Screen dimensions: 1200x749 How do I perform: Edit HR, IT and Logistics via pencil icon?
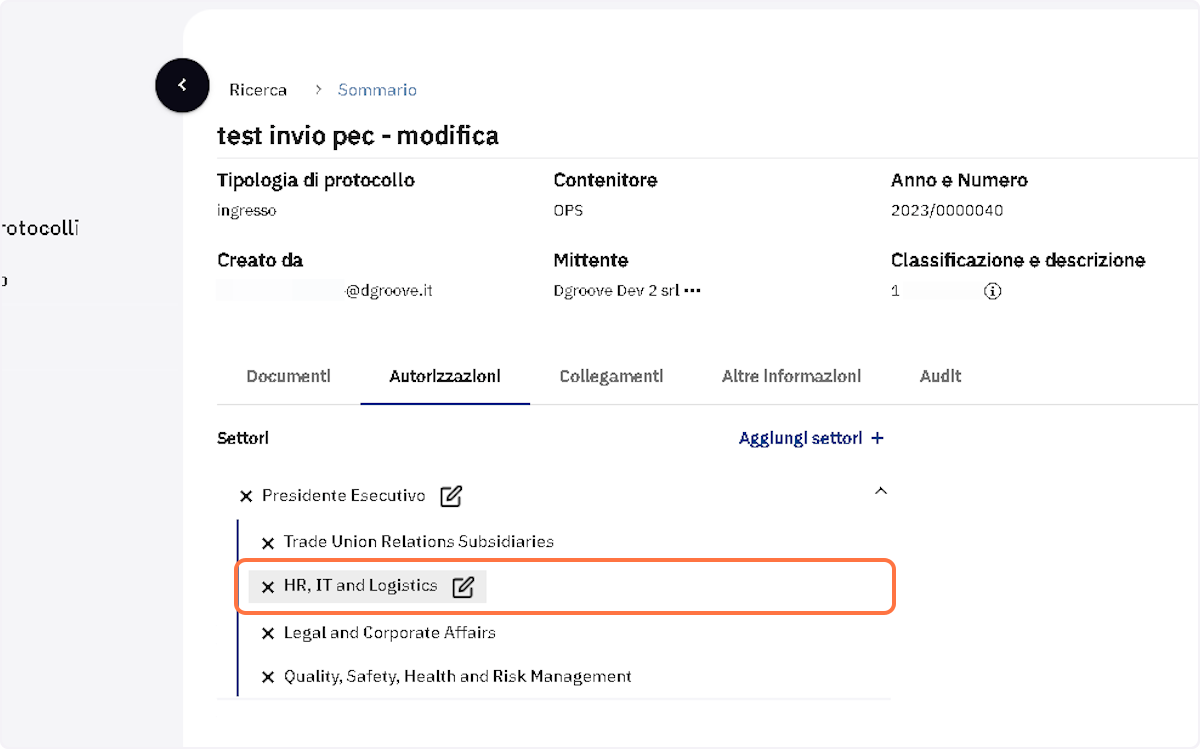tap(462, 587)
